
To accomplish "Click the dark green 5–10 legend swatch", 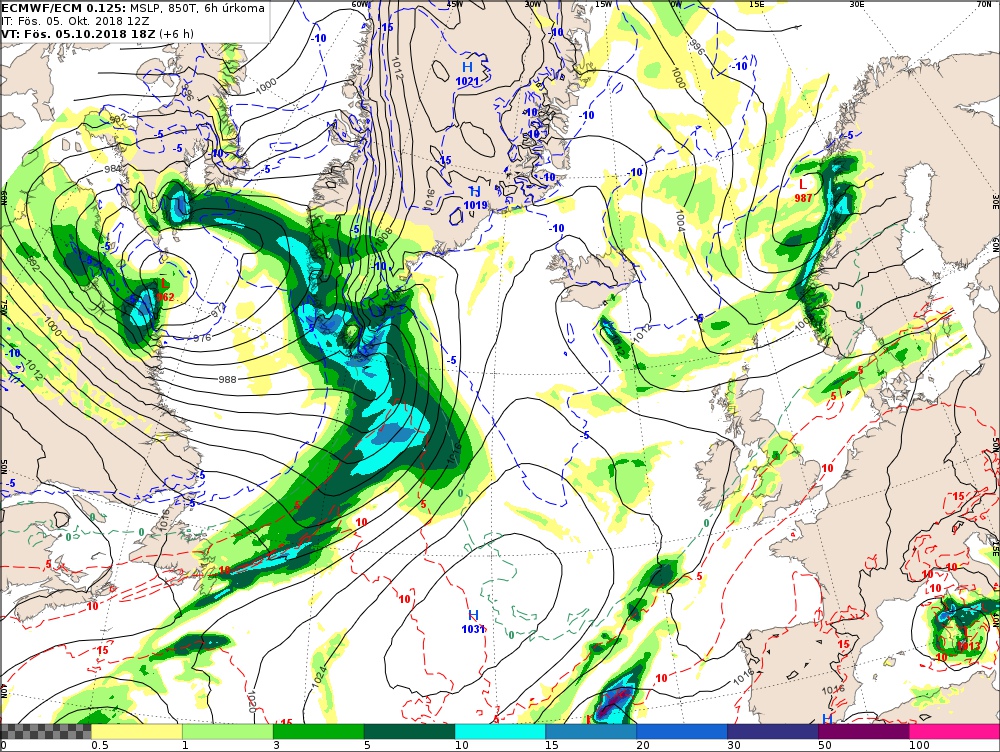I will pos(409,731).
